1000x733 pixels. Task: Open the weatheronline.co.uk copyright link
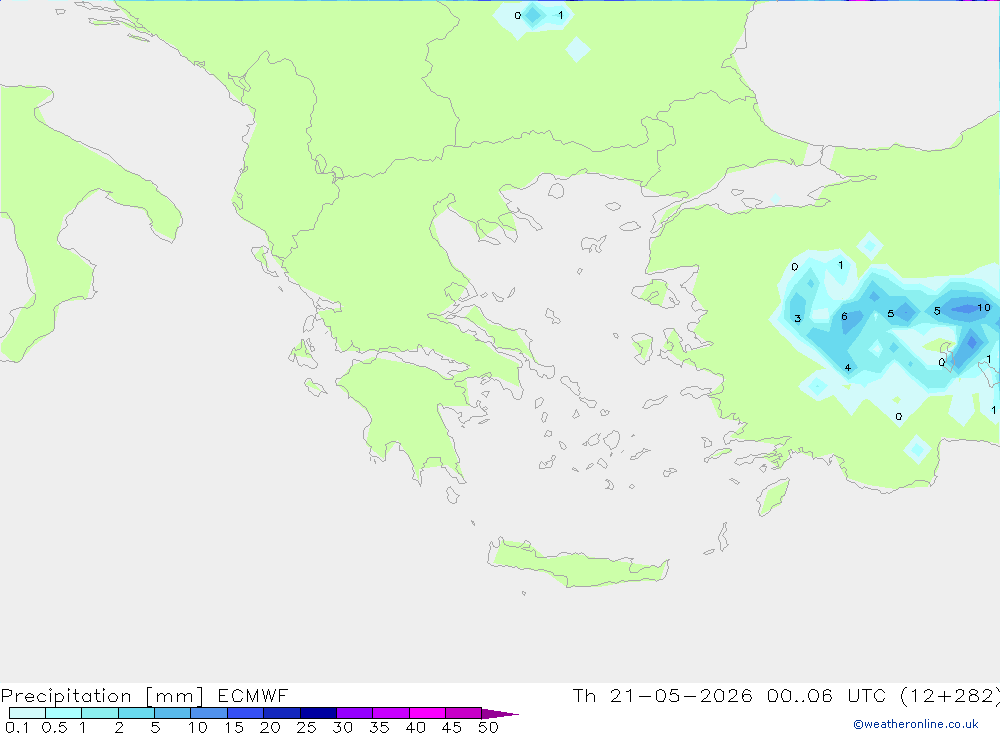click(x=916, y=724)
